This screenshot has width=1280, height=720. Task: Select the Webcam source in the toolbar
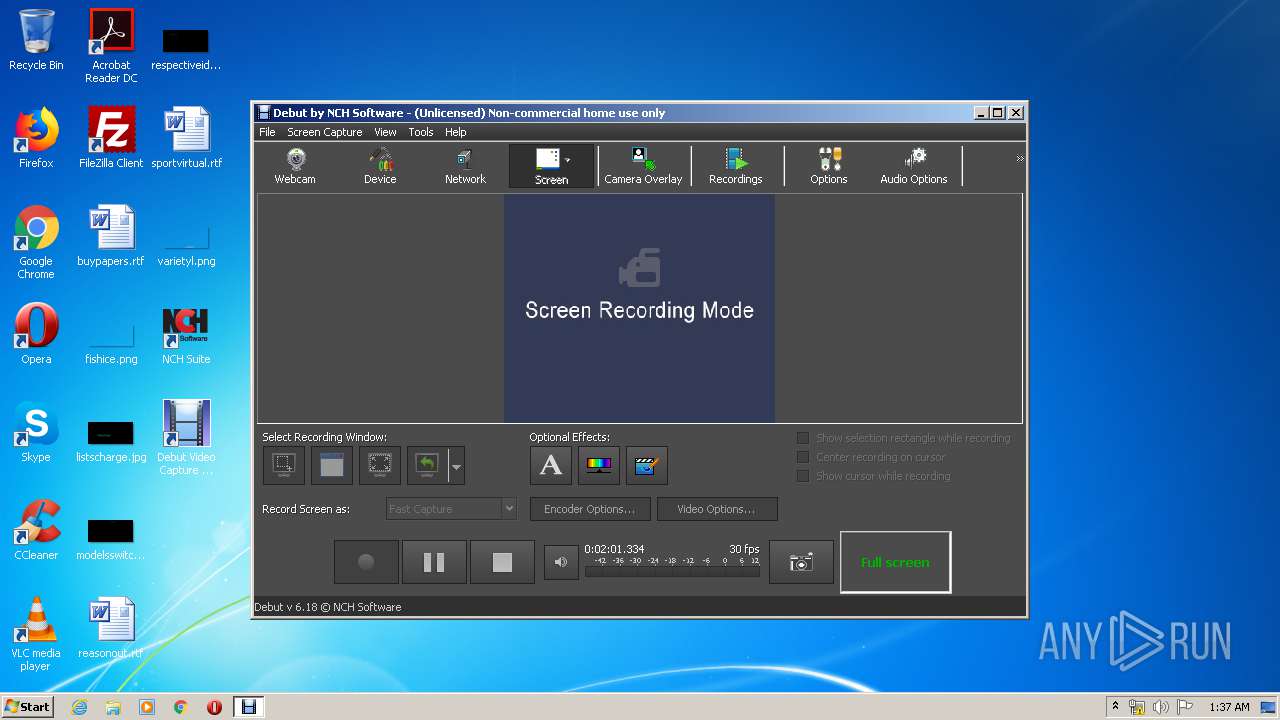295,166
